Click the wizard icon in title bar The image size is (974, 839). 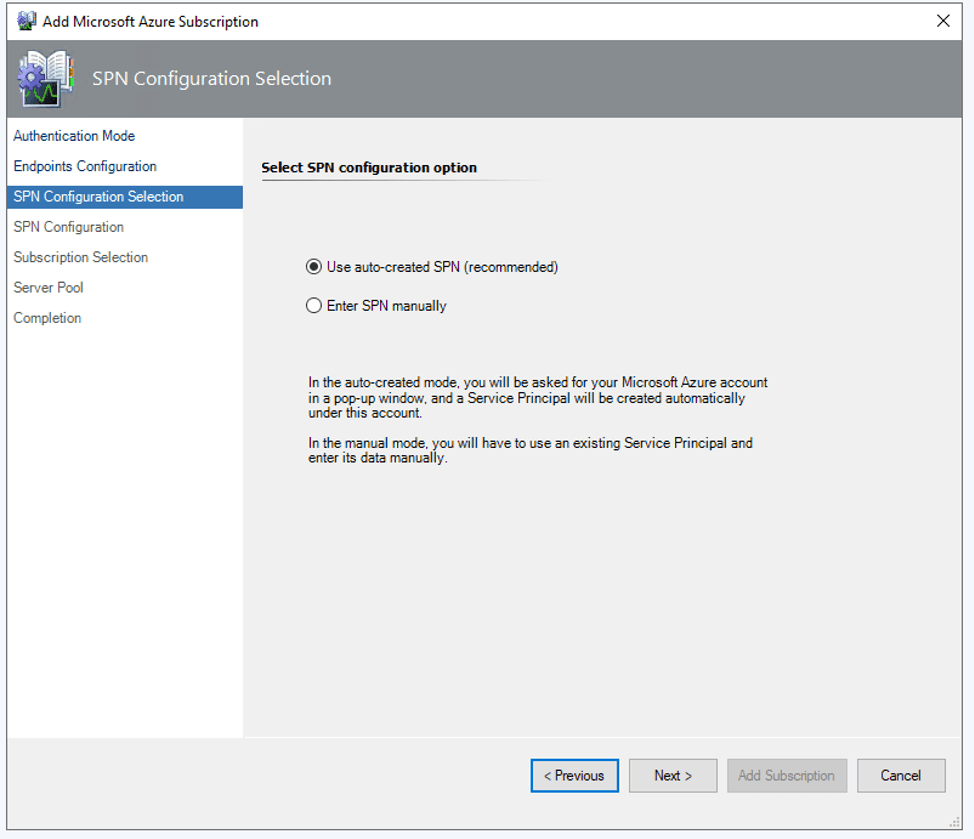[x=26, y=21]
